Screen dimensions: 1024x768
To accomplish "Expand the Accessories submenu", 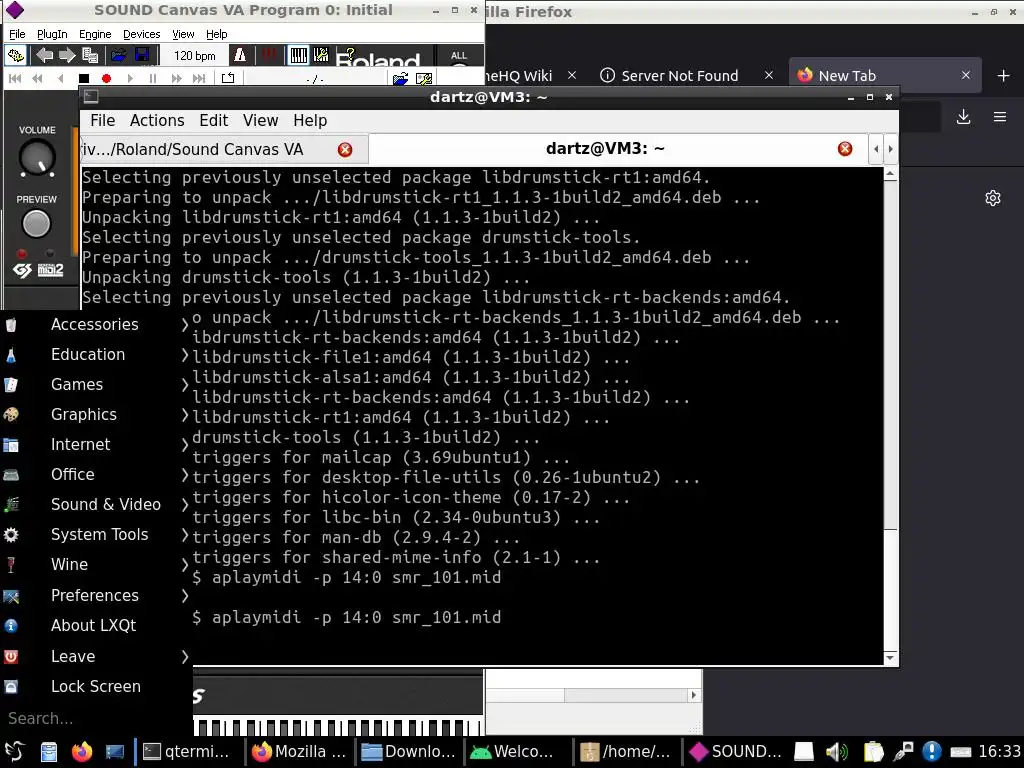I will click(96, 325).
